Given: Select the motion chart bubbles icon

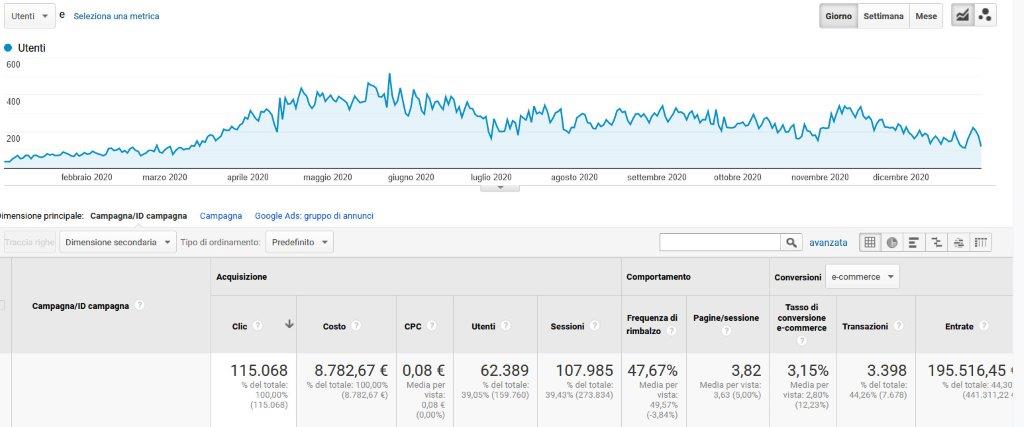Looking at the screenshot, I should pyautogui.click(x=985, y=16).
